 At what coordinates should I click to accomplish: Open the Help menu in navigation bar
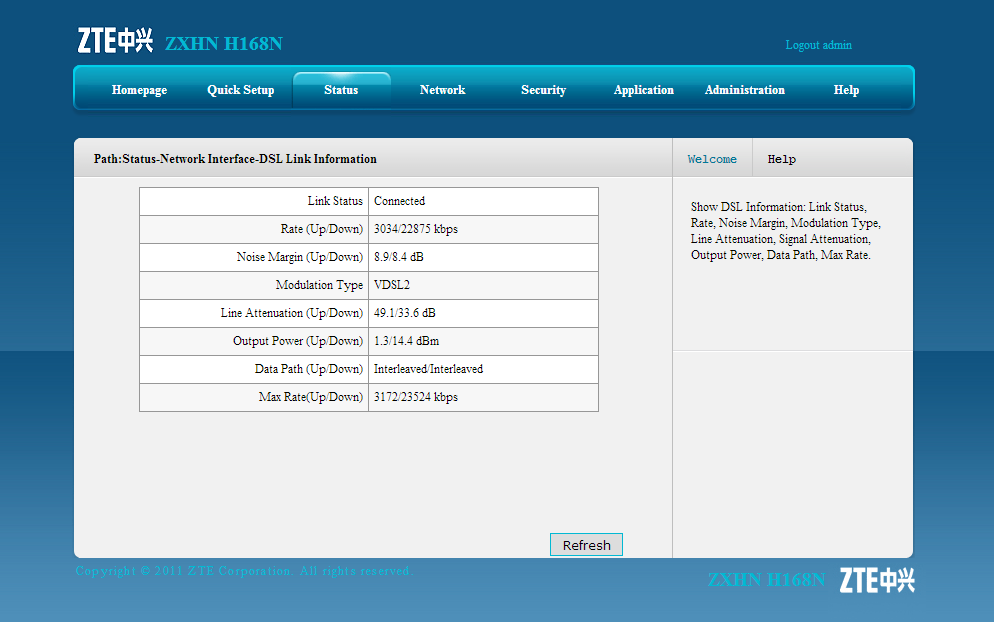[846, 90]
